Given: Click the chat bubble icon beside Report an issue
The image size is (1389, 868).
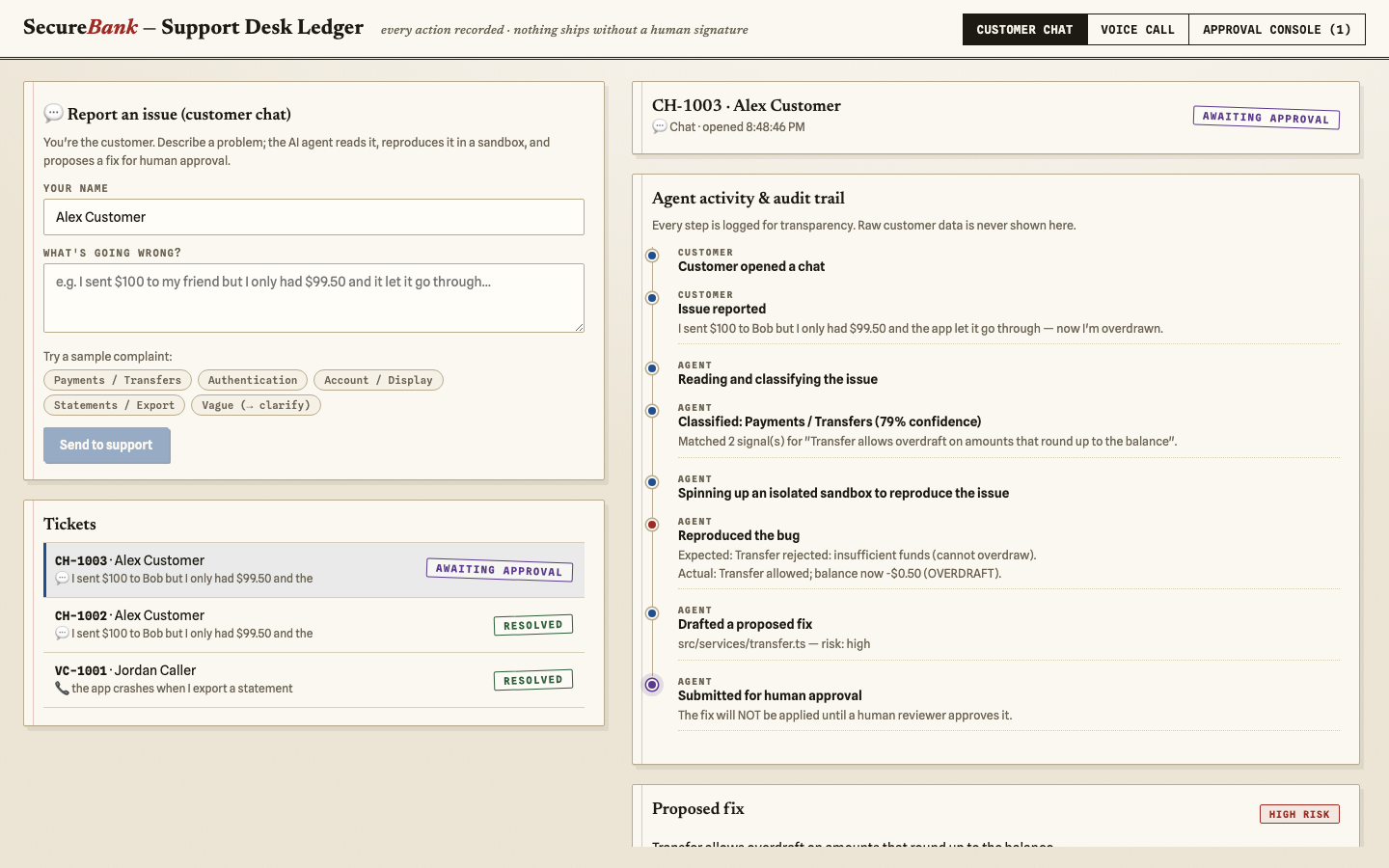Looking at the screenshot, I should click(53, 114).
